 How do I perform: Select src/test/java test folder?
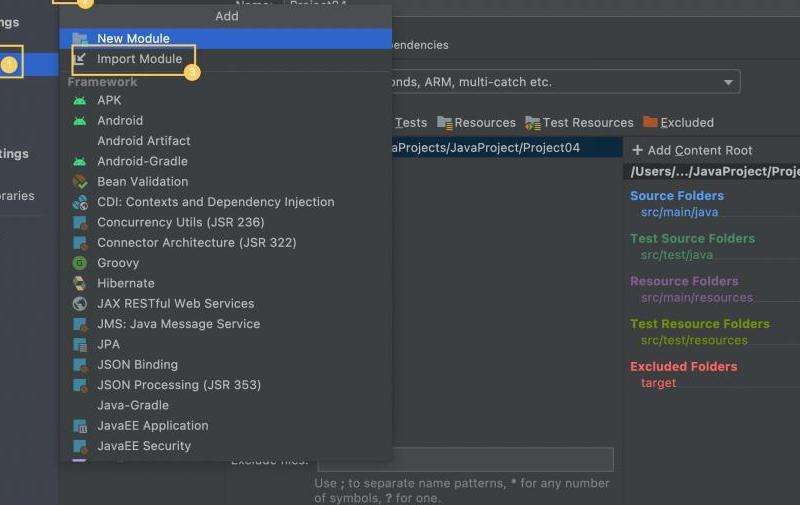click(677, 255)
